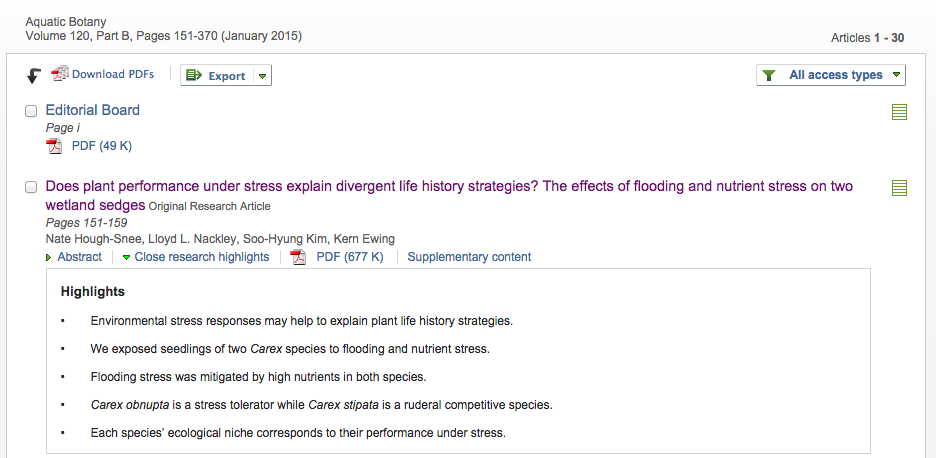Open the 'Does plant performance under stress' article
Viewport: 936px width, 458px height.
(x=449, y=195)
